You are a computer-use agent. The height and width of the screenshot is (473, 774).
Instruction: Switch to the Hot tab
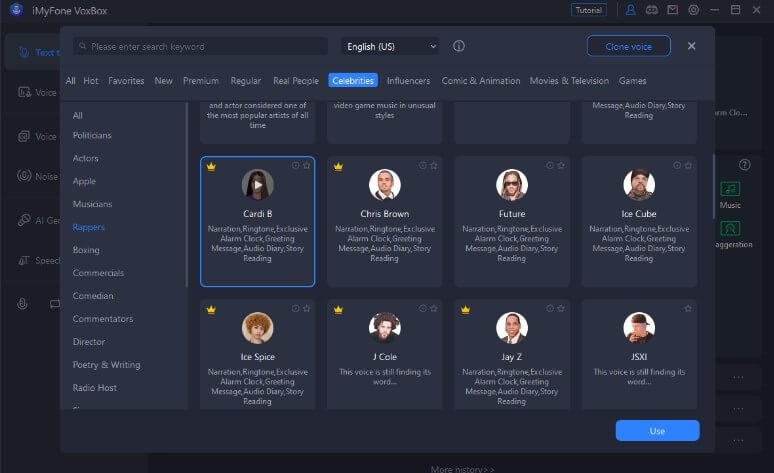91,80
